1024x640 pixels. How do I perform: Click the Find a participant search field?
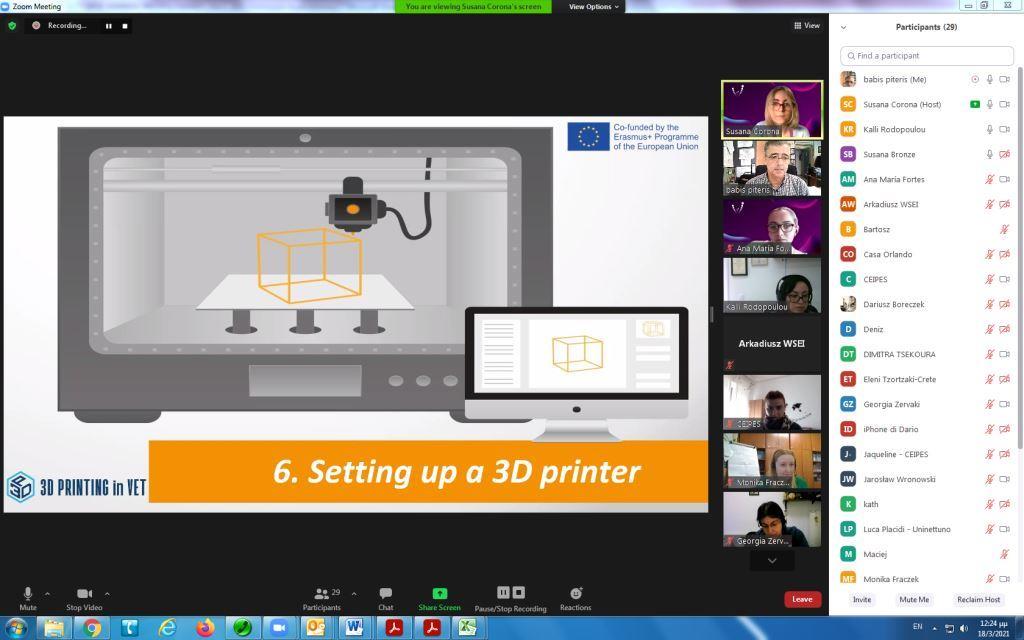(927, 56)
